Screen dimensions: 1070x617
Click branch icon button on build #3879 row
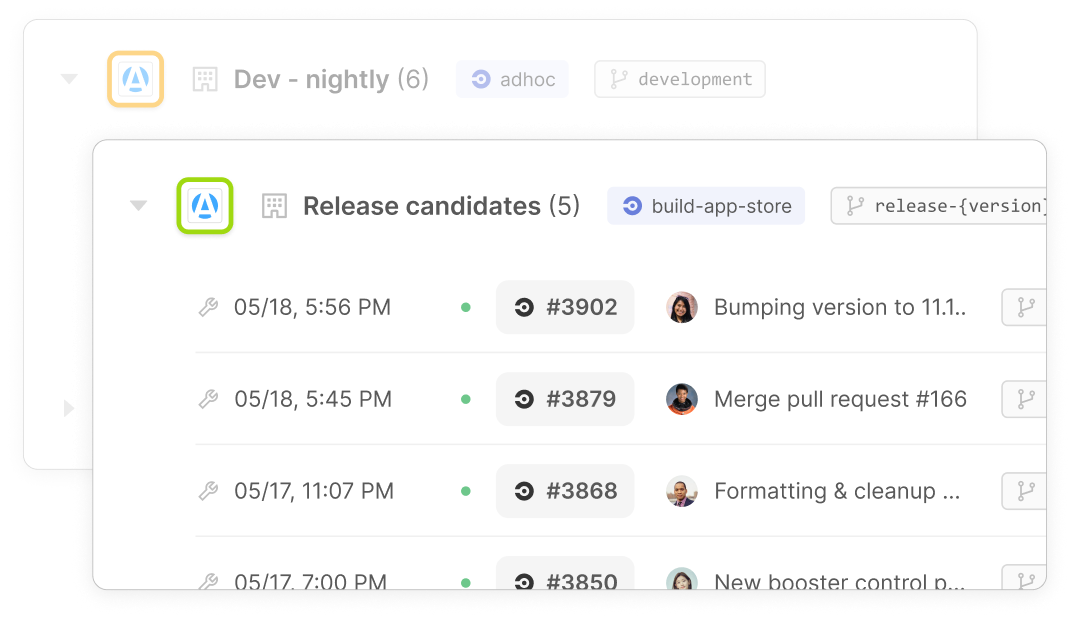click(1025, 400)
